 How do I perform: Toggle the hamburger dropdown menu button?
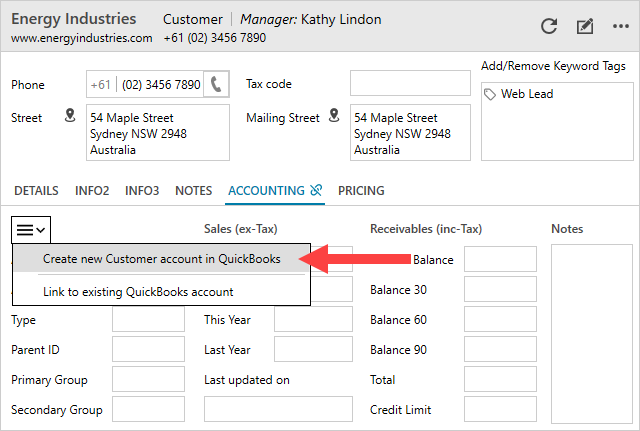[x=31, y=229]
